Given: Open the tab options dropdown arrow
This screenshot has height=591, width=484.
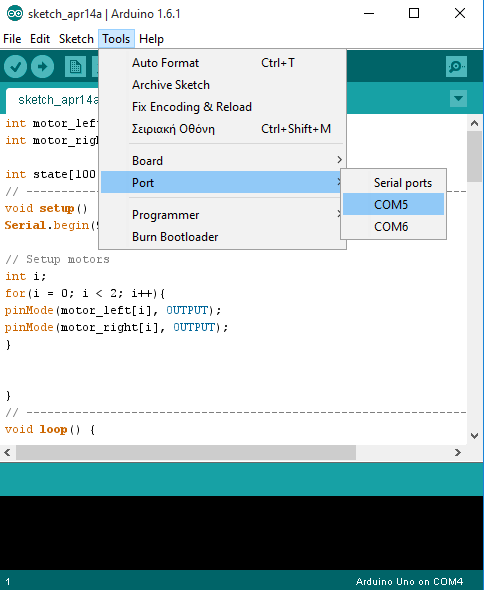Looking at the screenshot, I should (458, 99).
